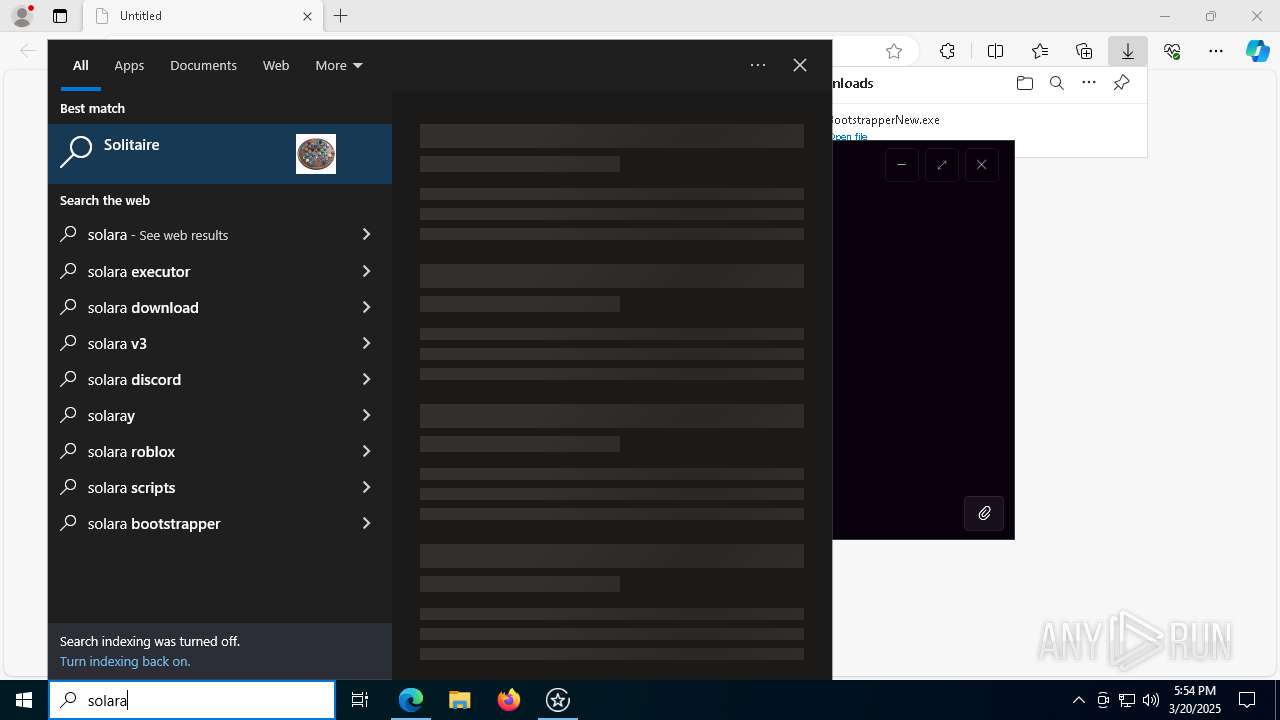Toggle Edge split screen icon

click(995, 51)
